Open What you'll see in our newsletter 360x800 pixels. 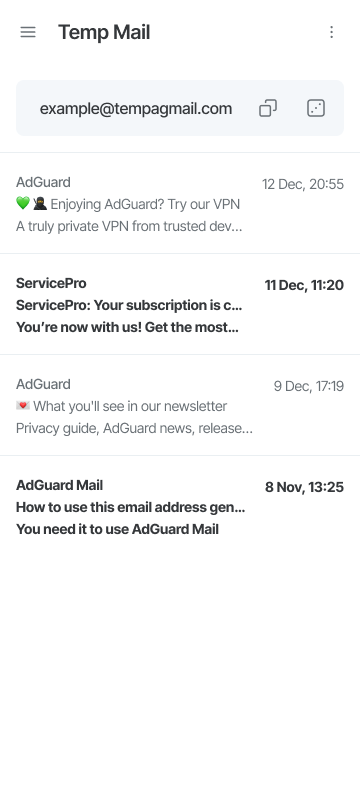(x=180, y=406)
